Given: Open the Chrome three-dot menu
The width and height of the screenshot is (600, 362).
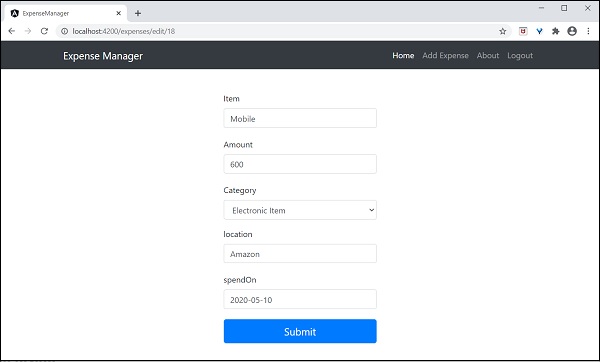Looking at the screenshot, I should click(589, 31).
